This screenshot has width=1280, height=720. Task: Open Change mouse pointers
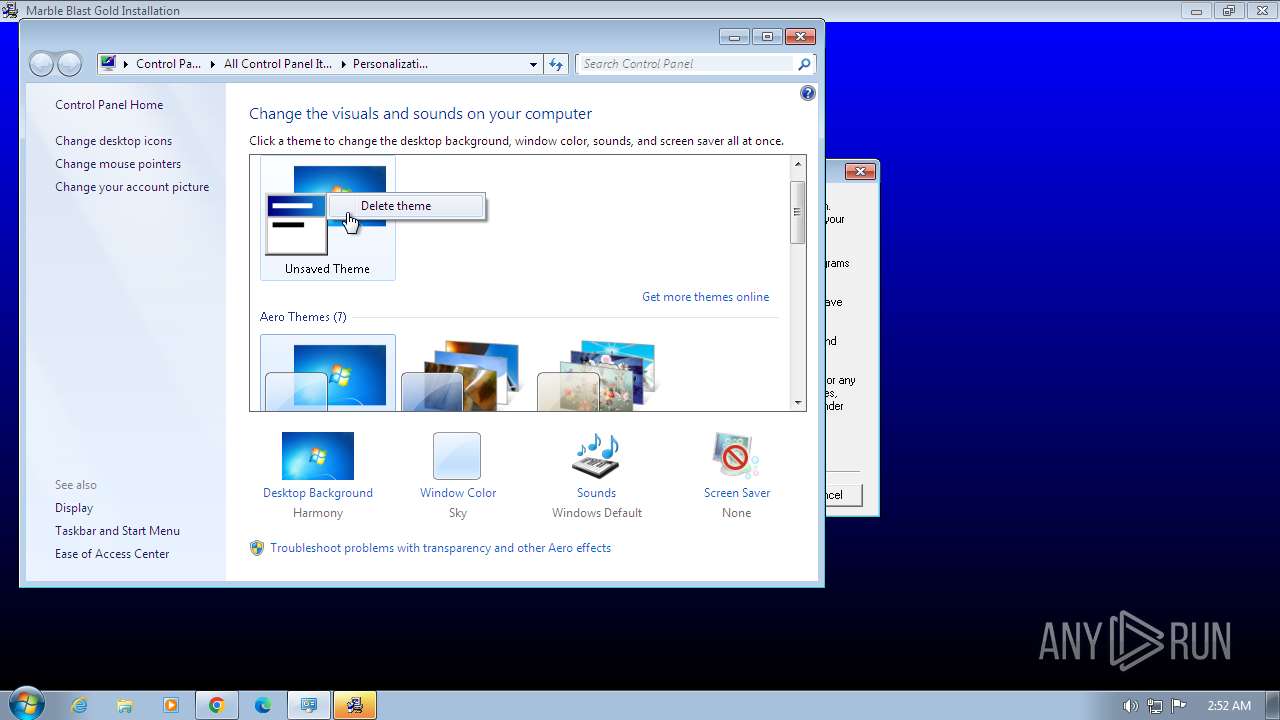(x=118, y=164)
